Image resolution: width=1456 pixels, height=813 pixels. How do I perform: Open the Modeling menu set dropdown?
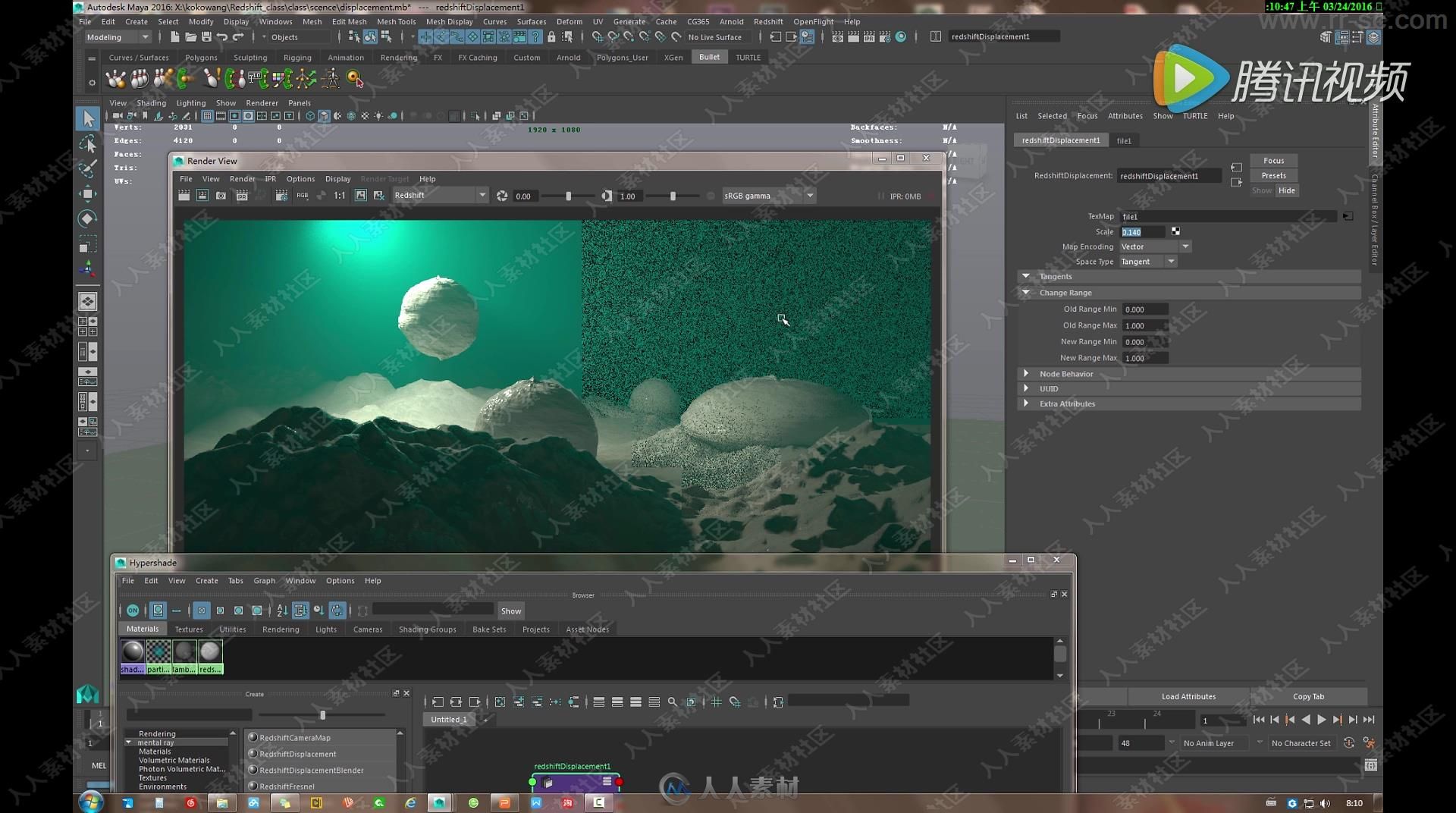(118, 36)
